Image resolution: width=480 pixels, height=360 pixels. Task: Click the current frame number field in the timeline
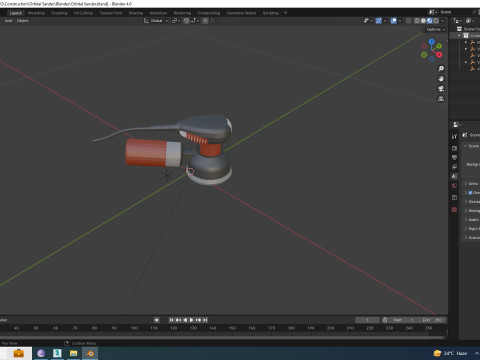tap(367, 320)
